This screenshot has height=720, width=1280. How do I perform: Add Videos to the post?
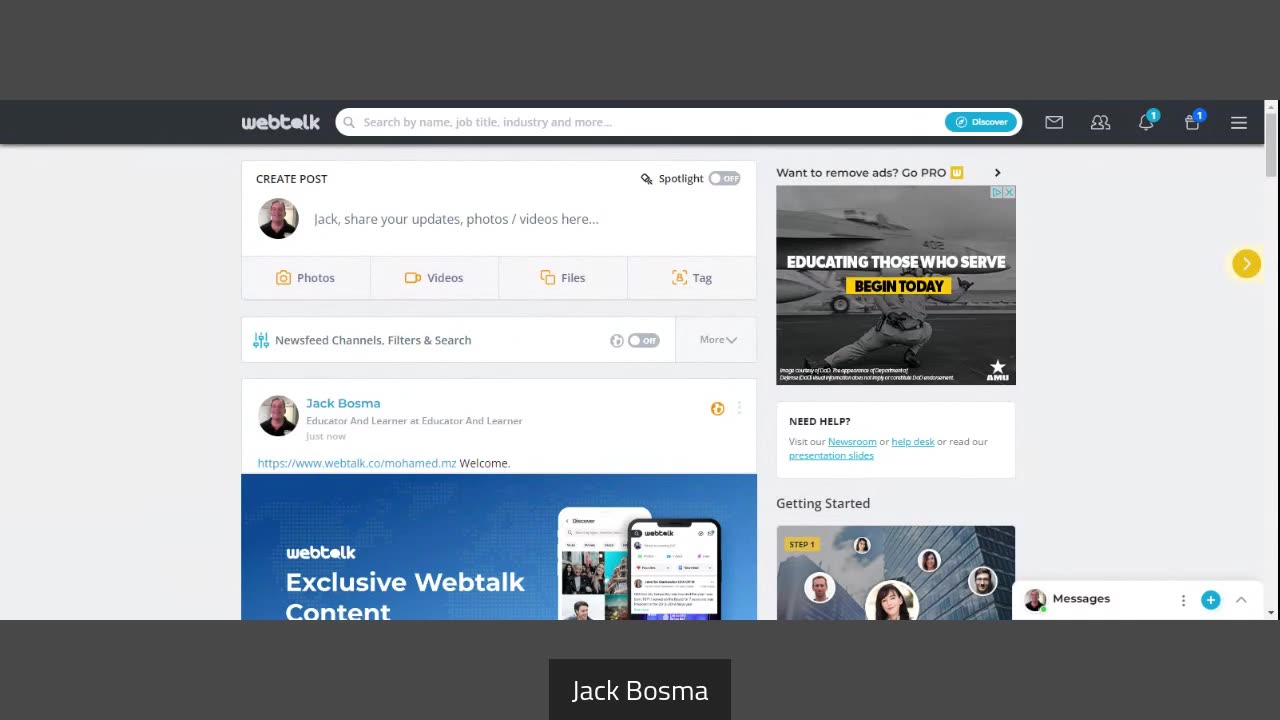[x=434, y=278]
